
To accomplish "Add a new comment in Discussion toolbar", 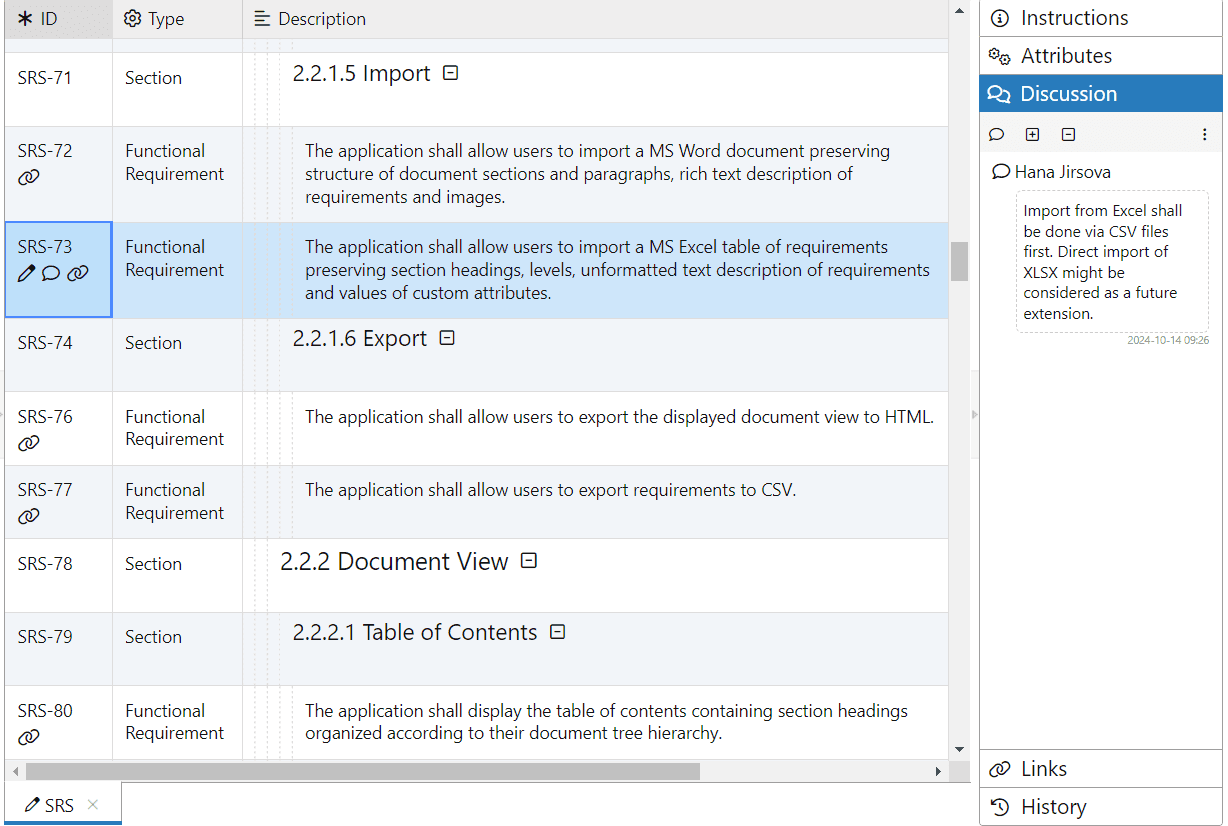I will pos(996,134).
